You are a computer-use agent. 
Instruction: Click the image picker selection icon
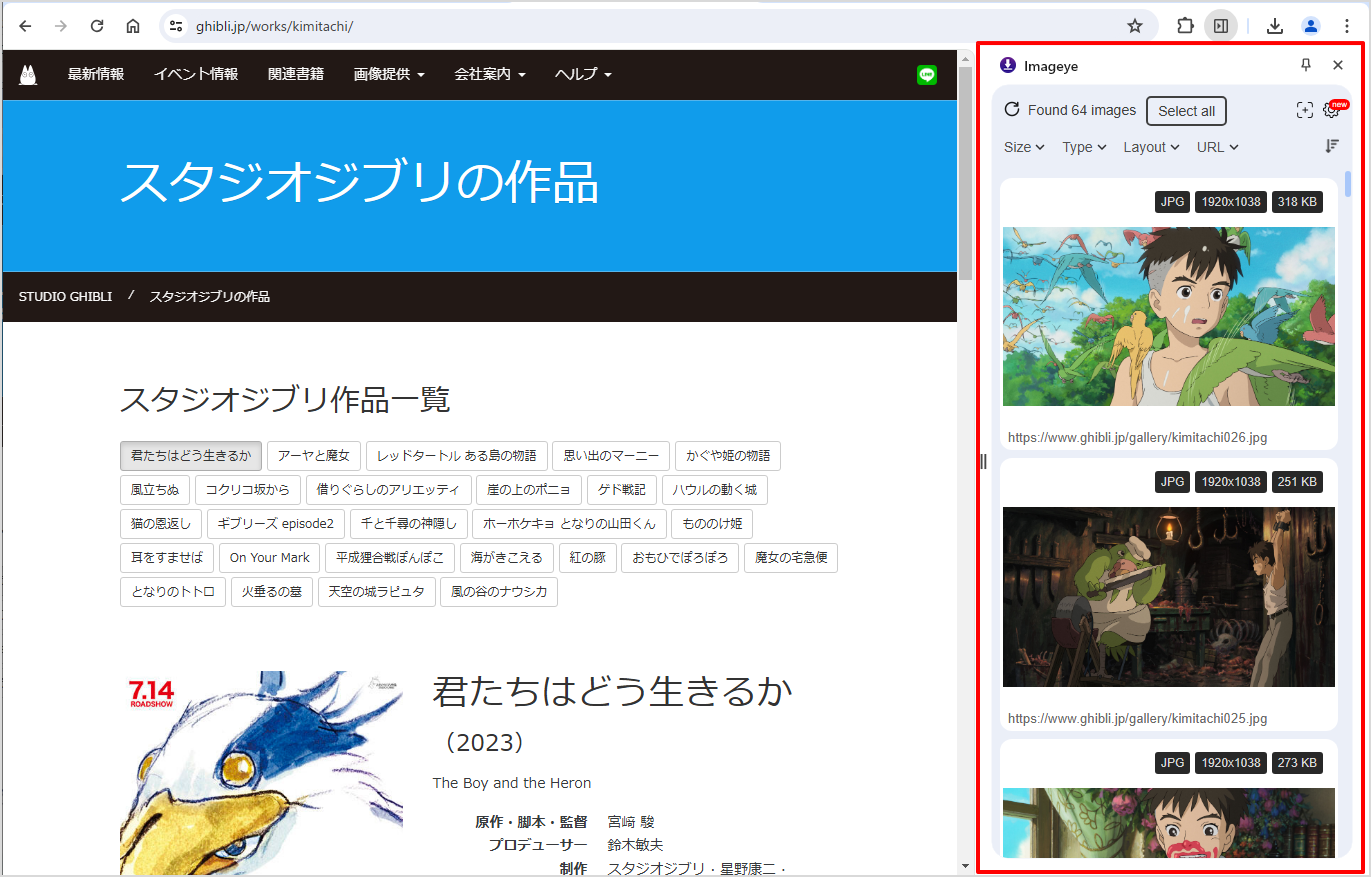pos(1304,111)
